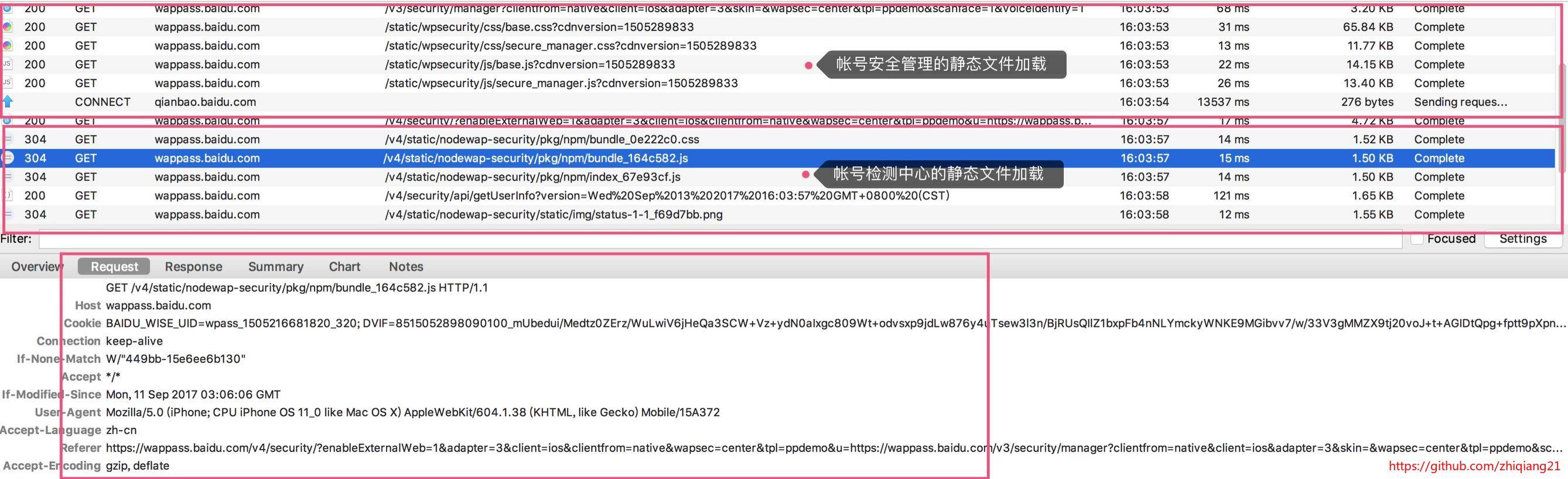Open the Notes tab
This screenshot has height=479, width=1568.
pyautogui.click(x=406, y=266)
